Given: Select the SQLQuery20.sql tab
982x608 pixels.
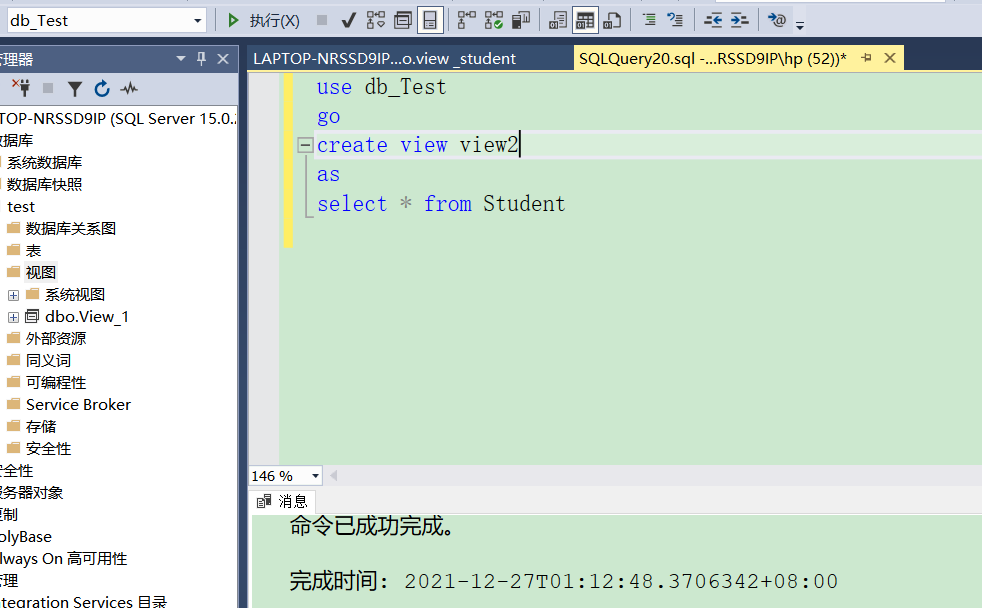Looking at the screenshot, I should pos(713,59).
